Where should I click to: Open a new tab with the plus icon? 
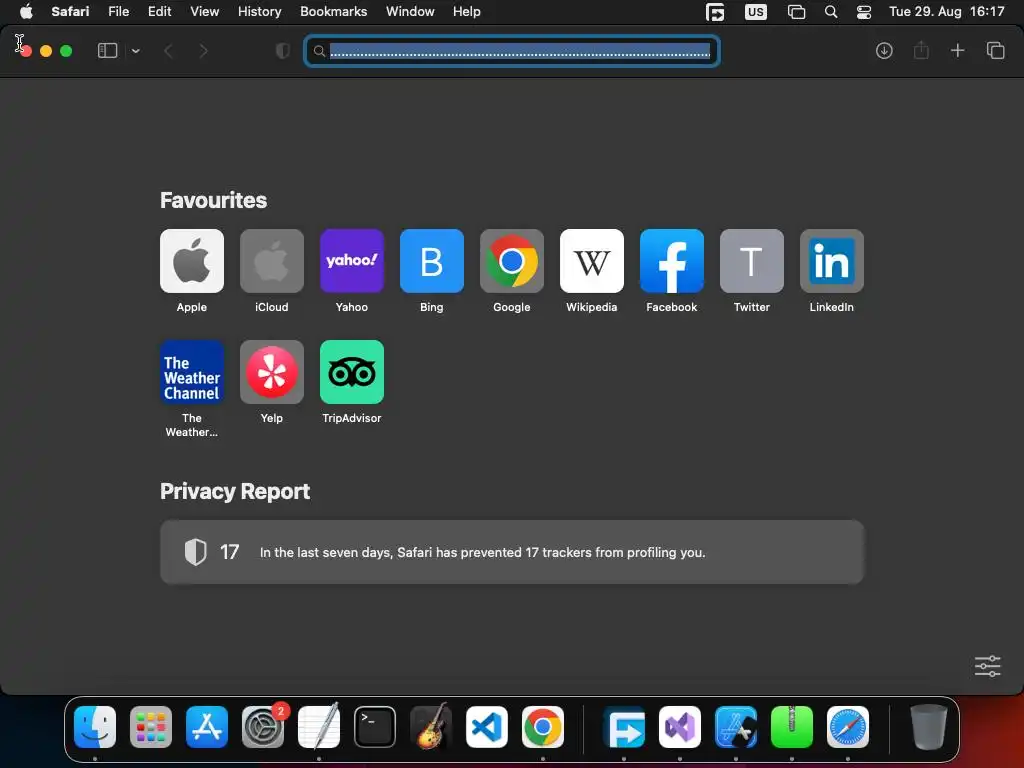[x=957, y=50]
